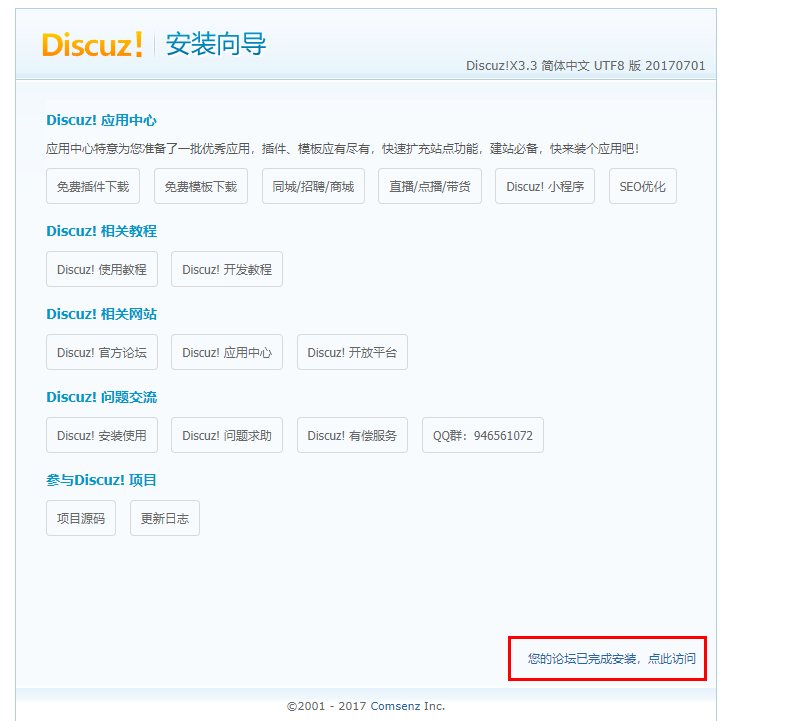Image resolution: width=795 pixels, height=721 pixels.
Task: Click Discuz! 相关网站 heading
Action: [101, 314]
